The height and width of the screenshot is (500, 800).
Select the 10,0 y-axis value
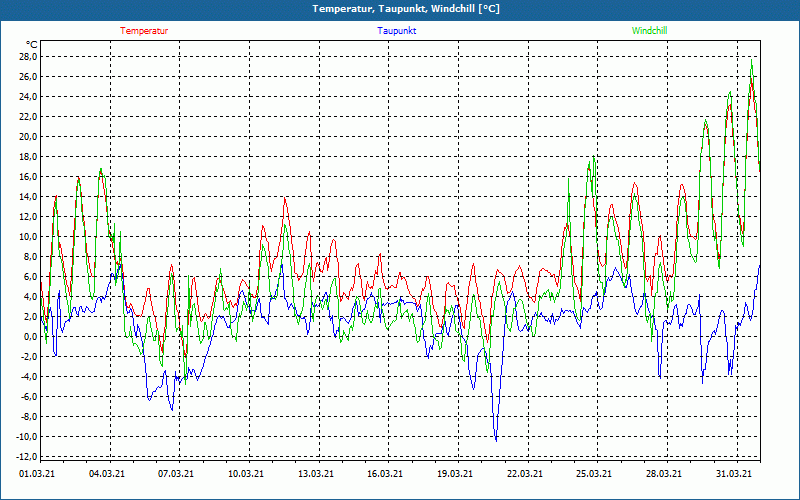pos(28,237)
